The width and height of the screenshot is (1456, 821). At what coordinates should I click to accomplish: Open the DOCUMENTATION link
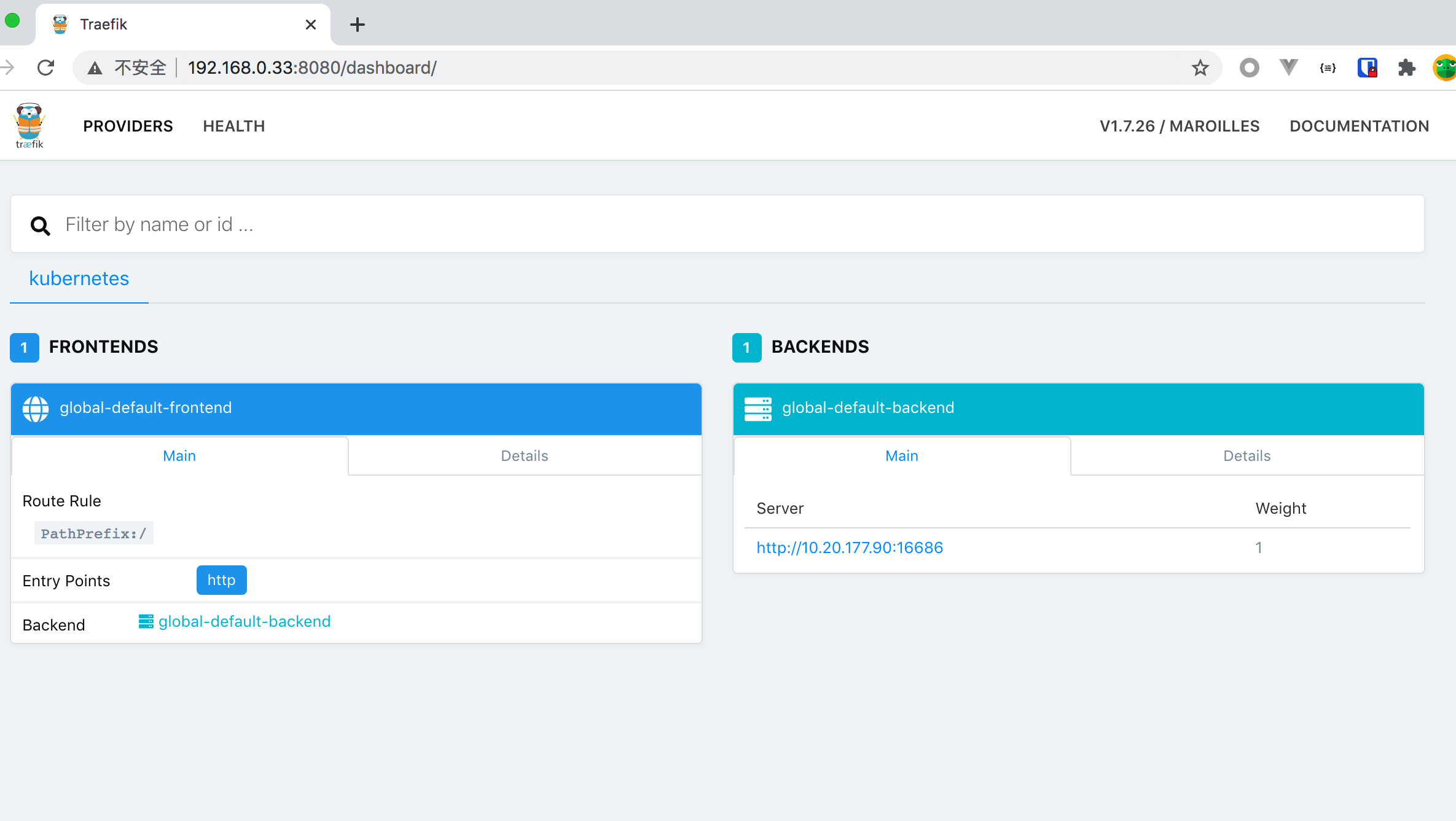tap(1359, 126)
